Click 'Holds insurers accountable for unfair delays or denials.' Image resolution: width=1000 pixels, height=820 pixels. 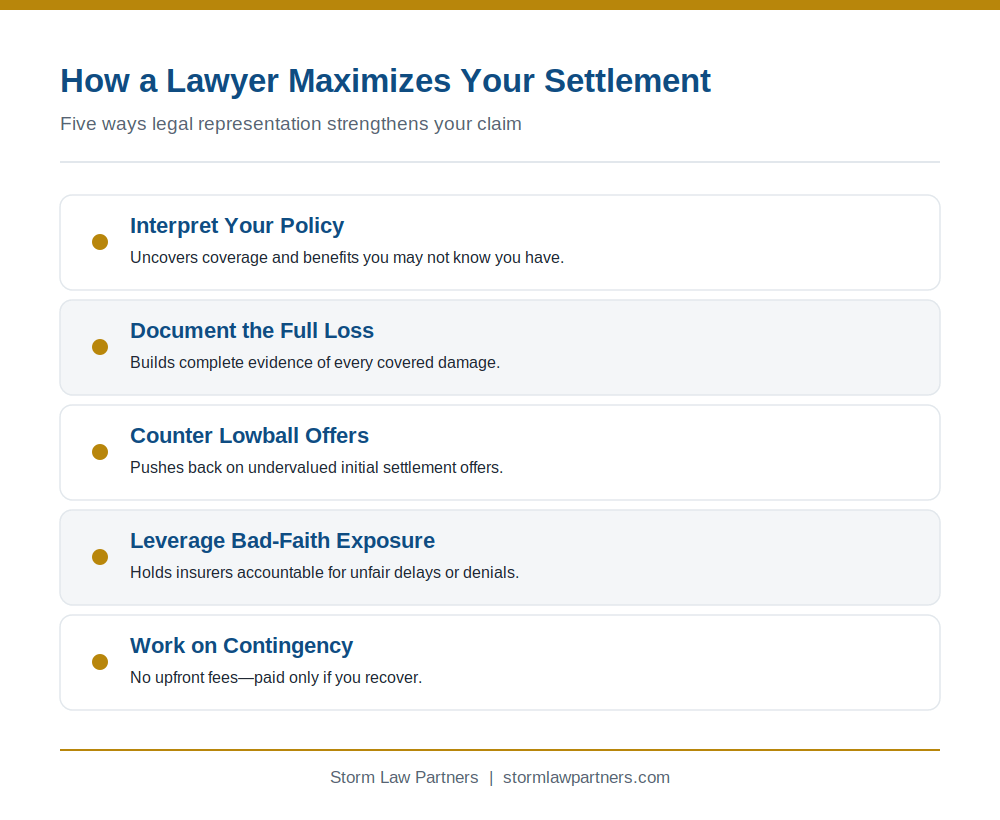tap(325, 573)
